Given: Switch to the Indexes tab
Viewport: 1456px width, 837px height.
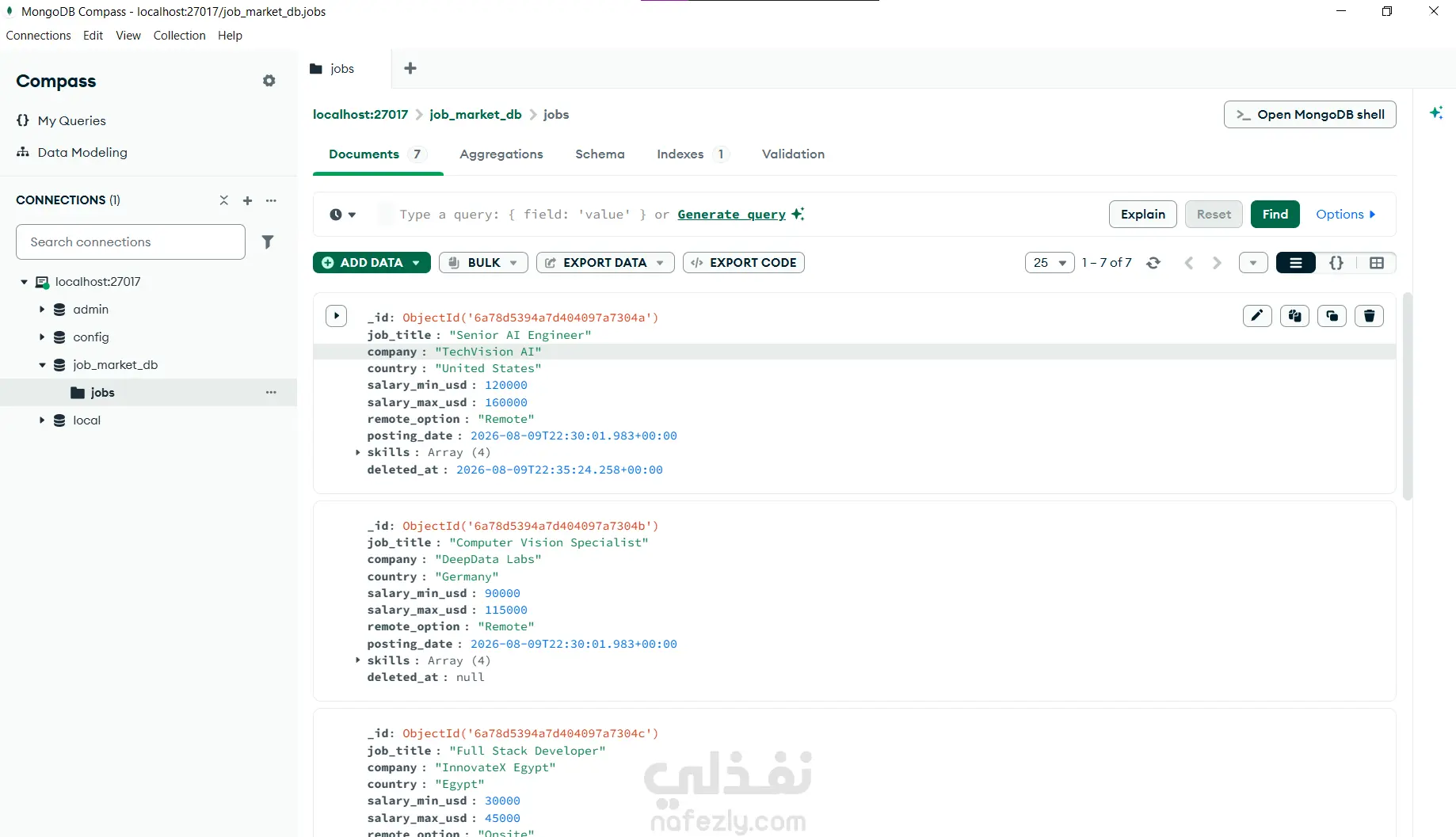Looking at the screenshot, I should point(693,154).
